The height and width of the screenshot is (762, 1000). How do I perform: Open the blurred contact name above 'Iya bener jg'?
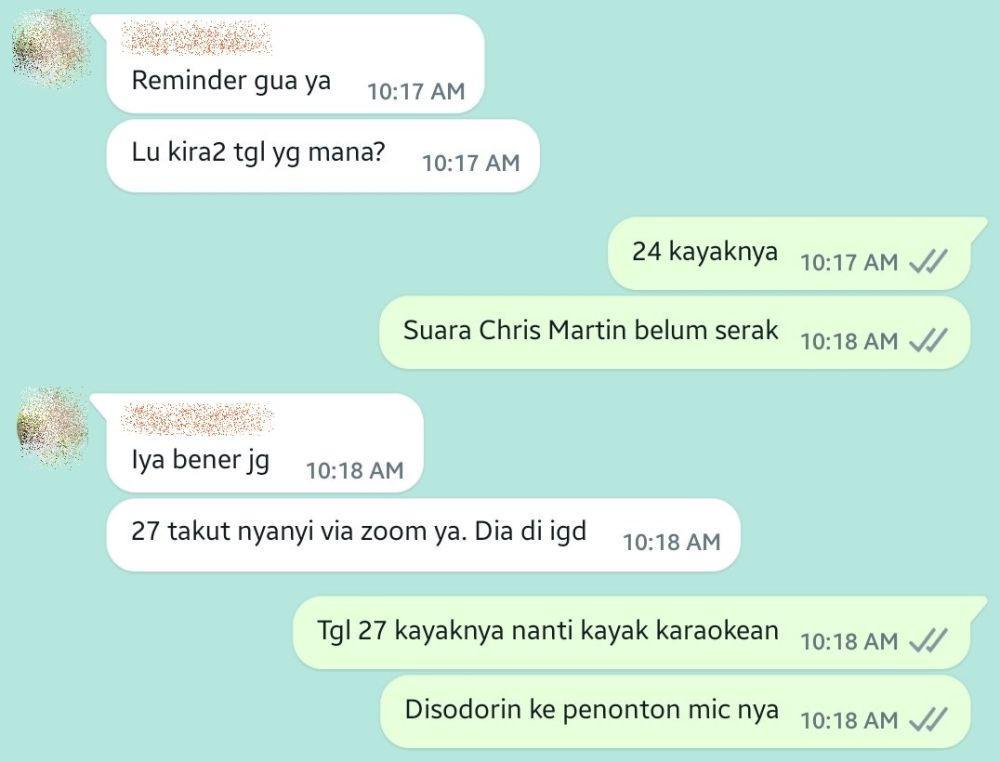[x=197, y=418]
